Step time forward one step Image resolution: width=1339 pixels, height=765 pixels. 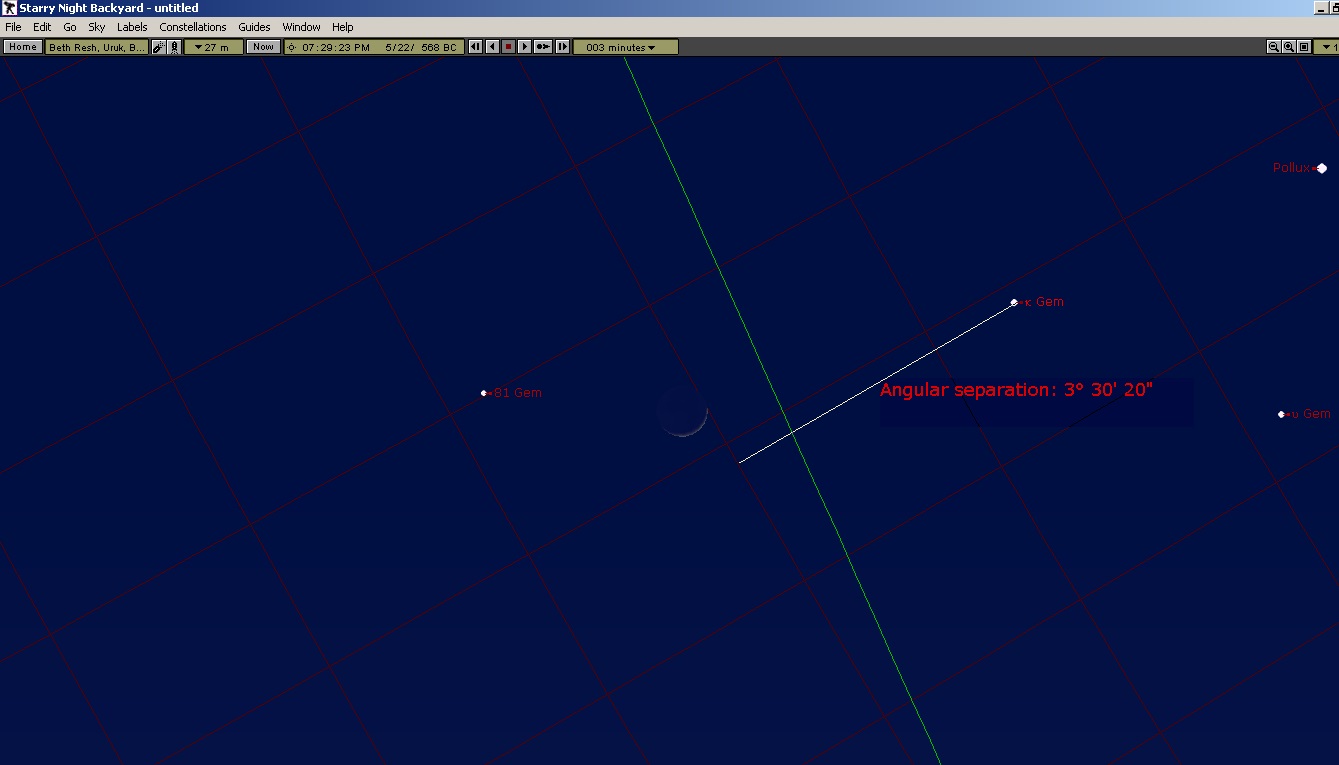562,47
